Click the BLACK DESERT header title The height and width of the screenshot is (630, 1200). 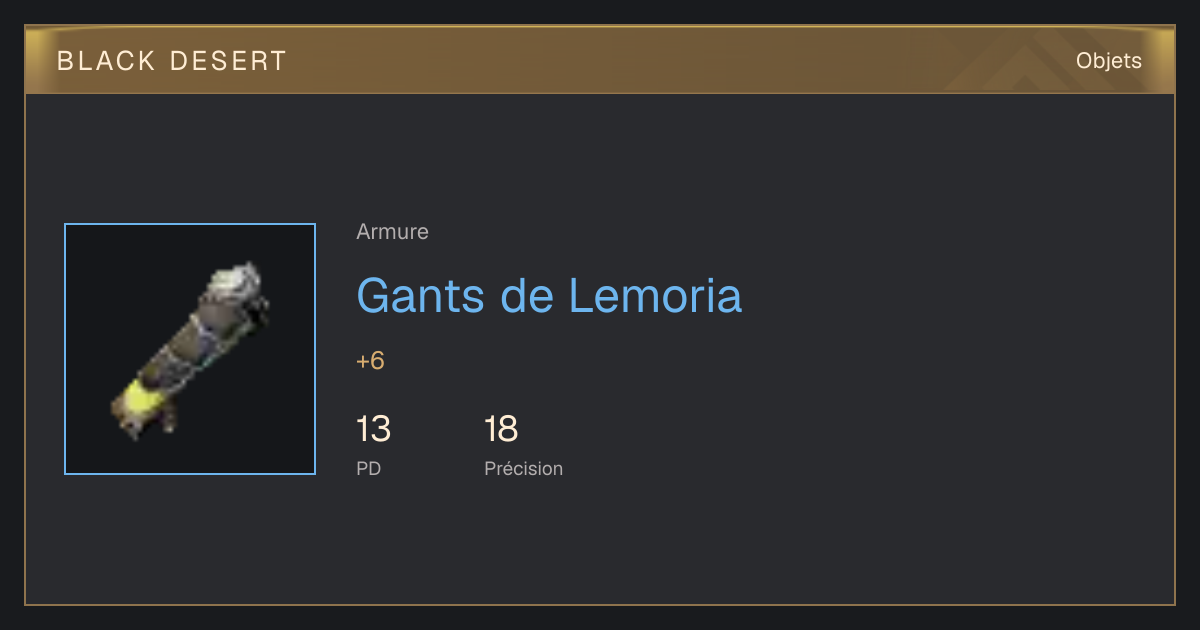(x=172, y=61)
